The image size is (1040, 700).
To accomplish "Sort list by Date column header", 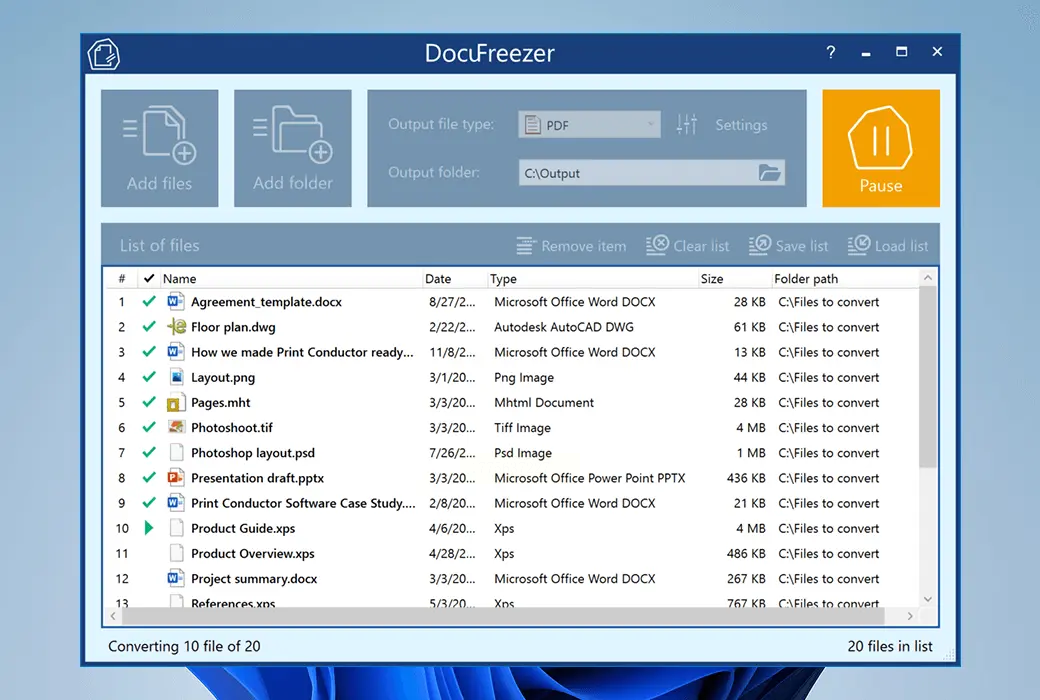I will tap(438, 279).
